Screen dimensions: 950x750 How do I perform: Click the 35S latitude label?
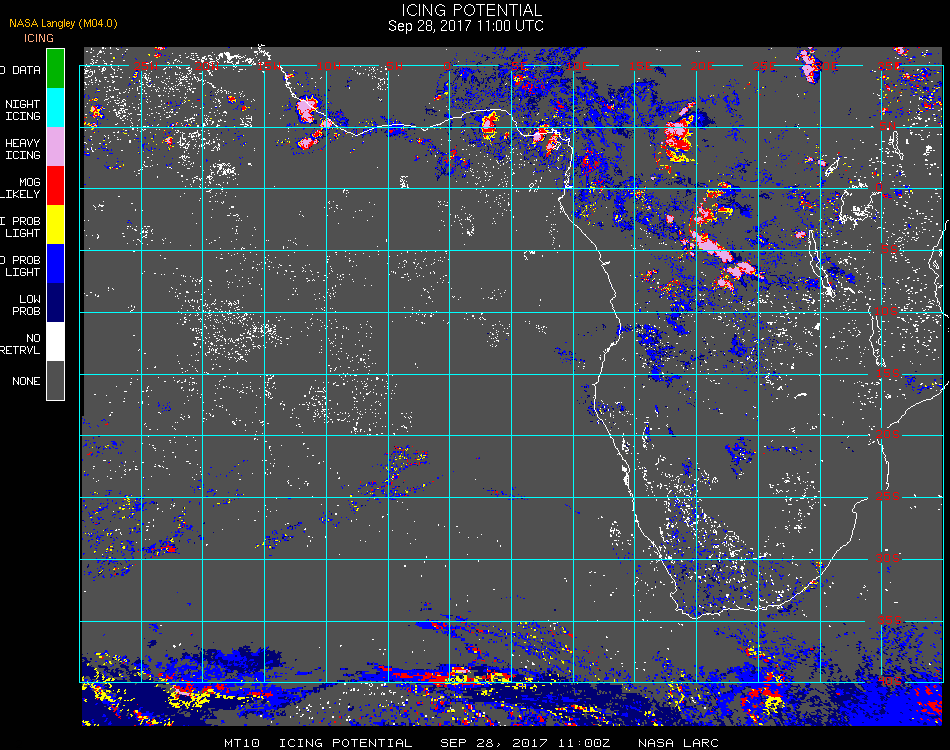click(889, 620)
